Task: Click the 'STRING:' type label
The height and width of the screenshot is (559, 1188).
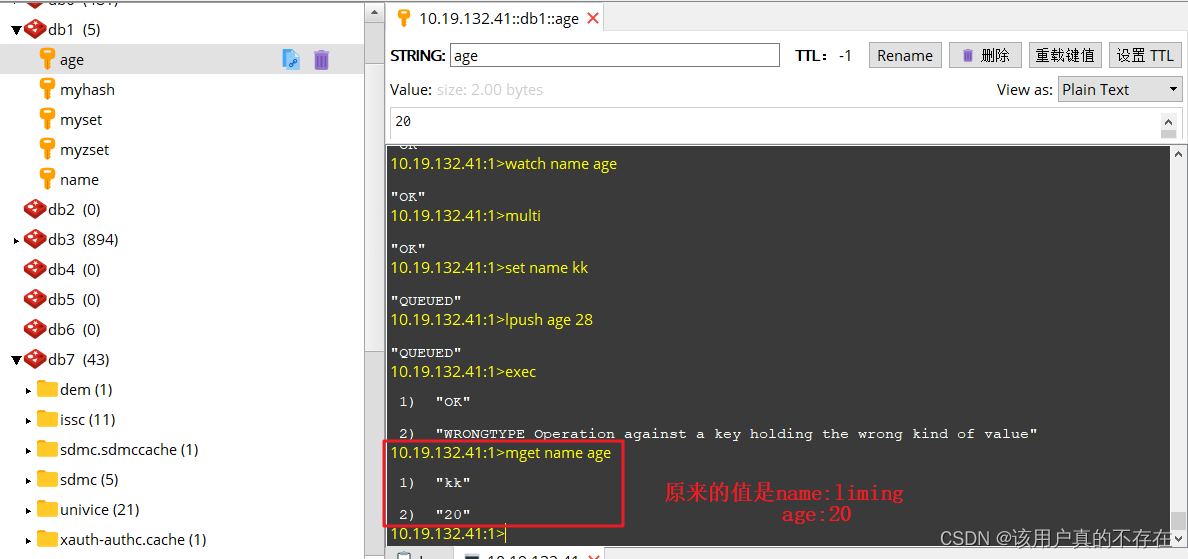Action: click(418, 55)
